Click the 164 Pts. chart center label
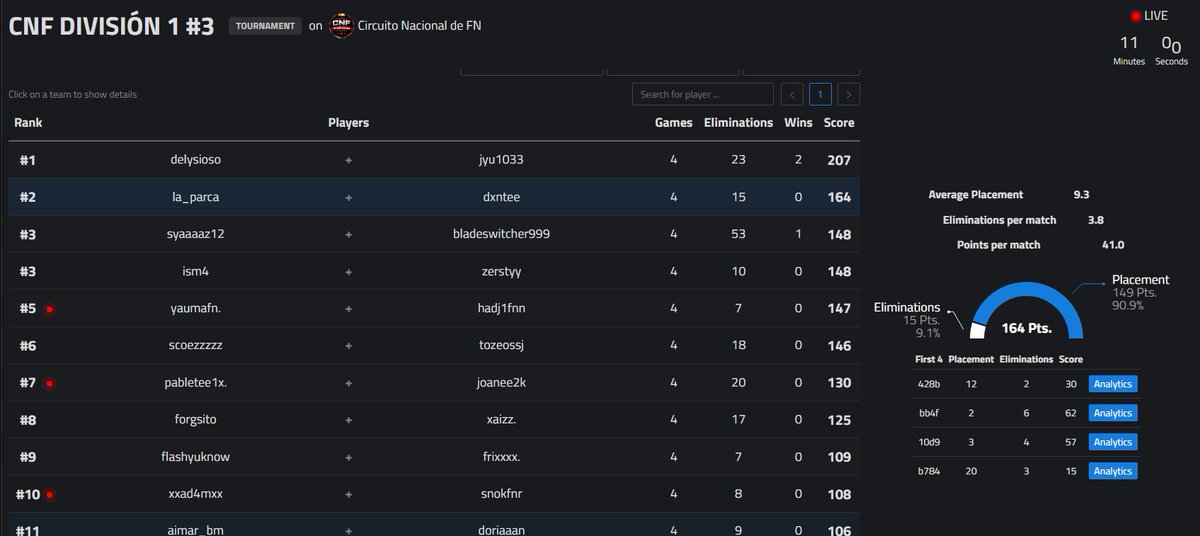Screen dimensions: 1200x536 [1026, 328]
